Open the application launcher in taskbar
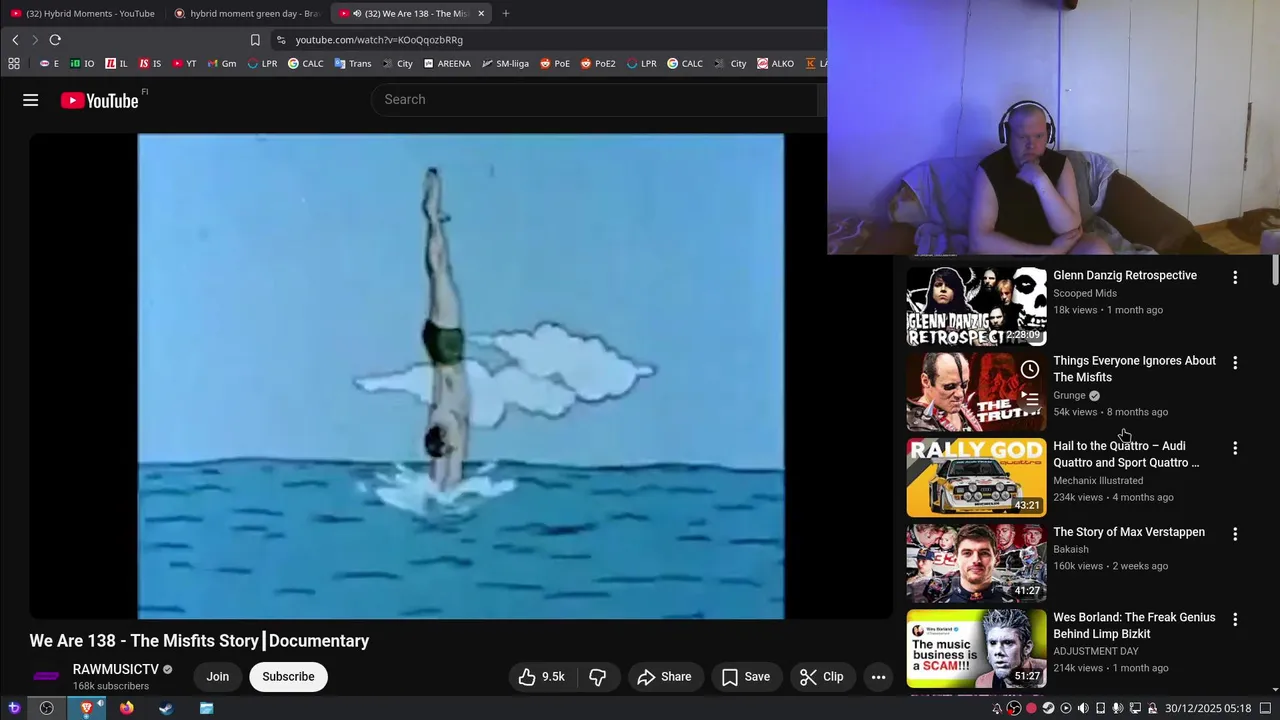The width and height of the screenshot is (1280, 720). 14,708
